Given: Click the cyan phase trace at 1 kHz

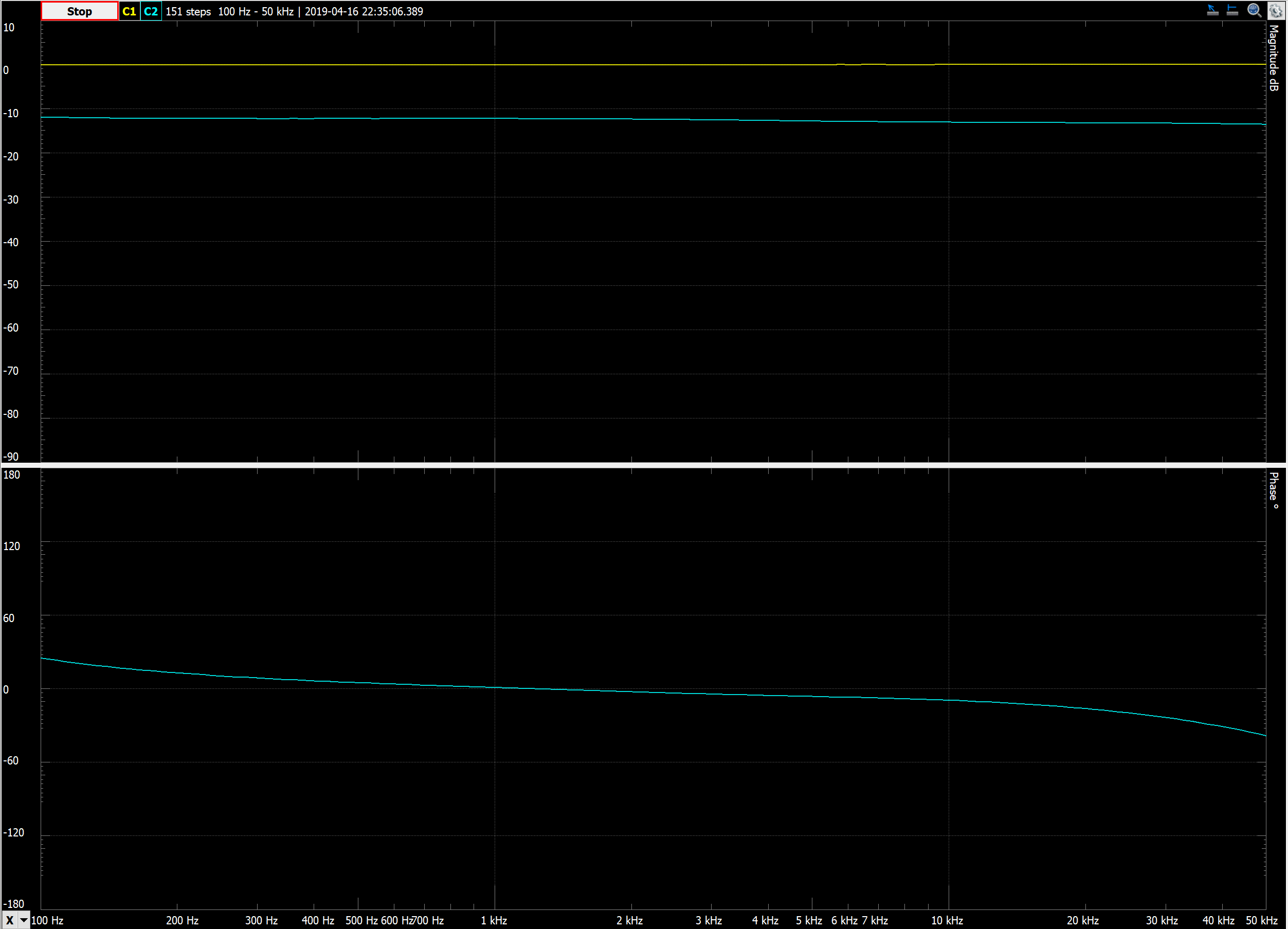Looking at the screenshot, I should (495, 688).
